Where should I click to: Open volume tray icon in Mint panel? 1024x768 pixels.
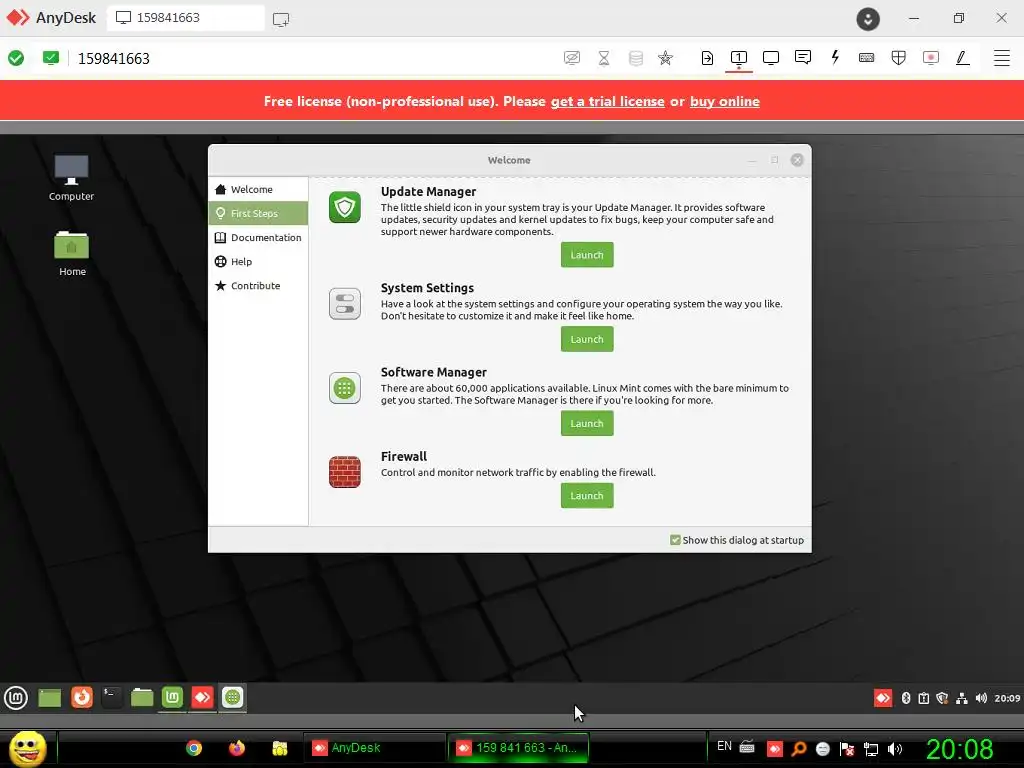981,698
